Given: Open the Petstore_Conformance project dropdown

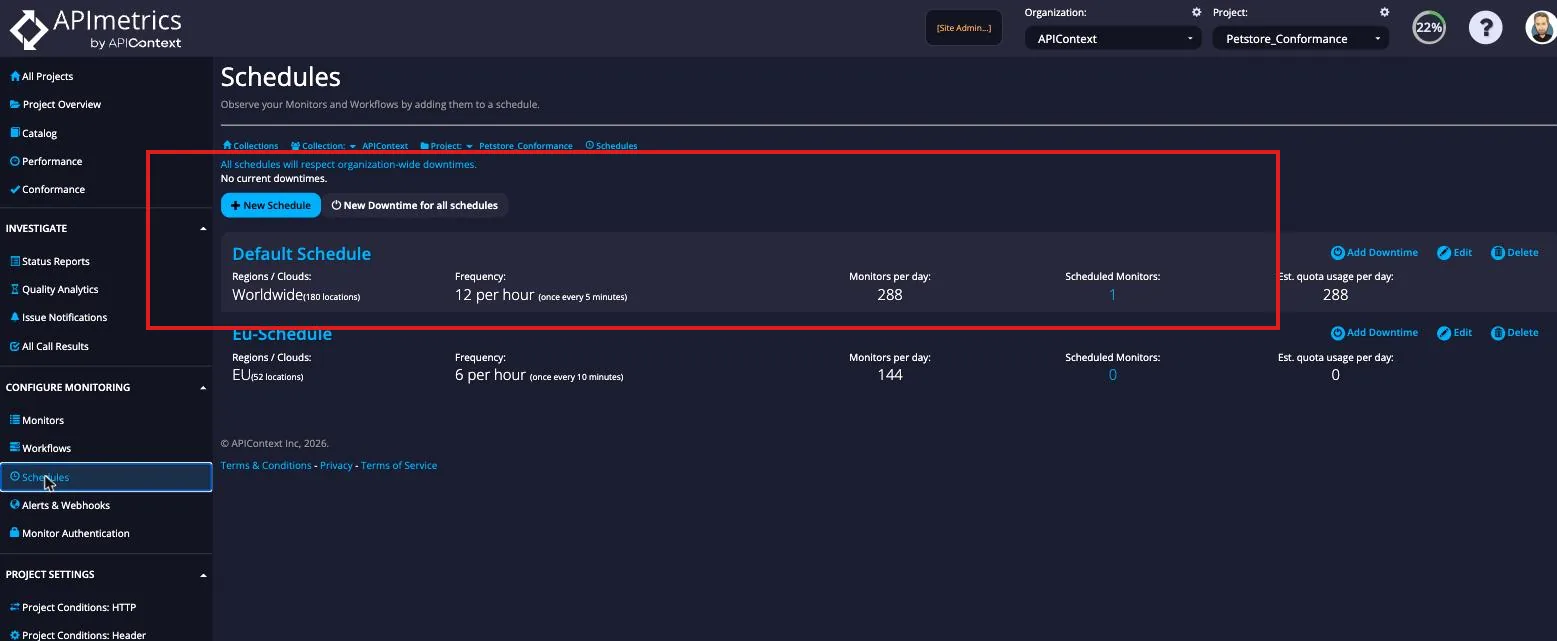Looking at the screenshot, I should (x=1301, y=38).
